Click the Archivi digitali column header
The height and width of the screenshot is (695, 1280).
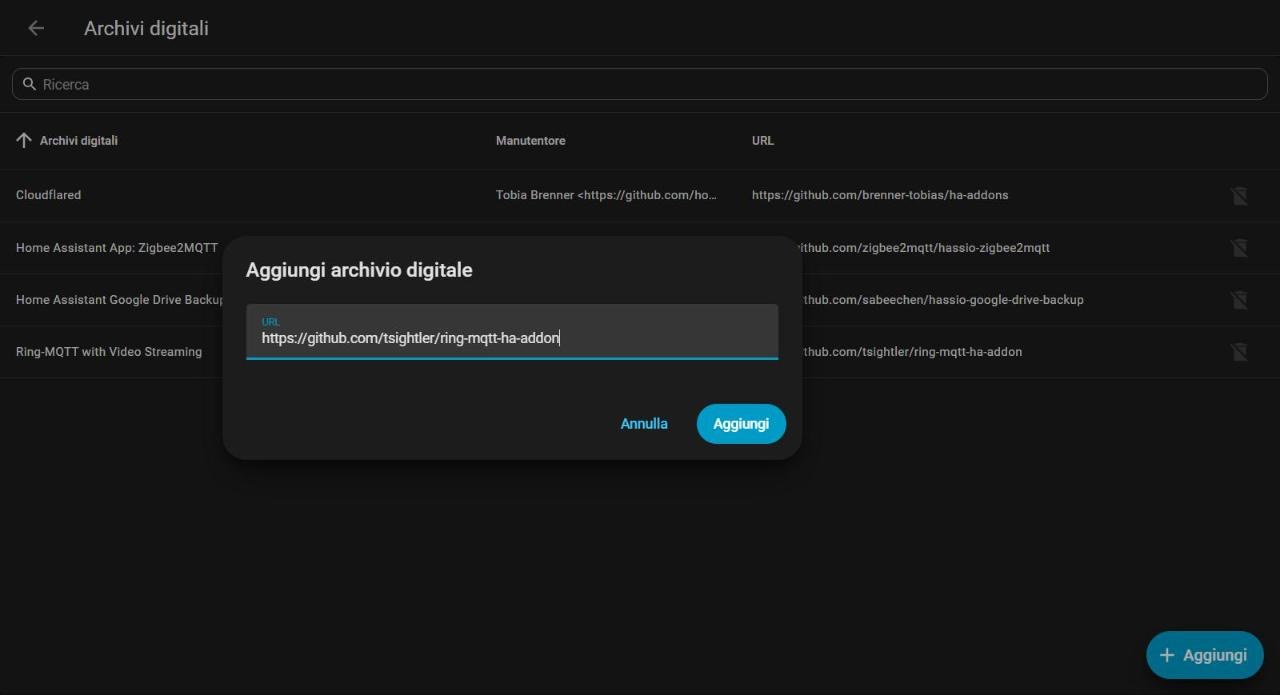79,141
